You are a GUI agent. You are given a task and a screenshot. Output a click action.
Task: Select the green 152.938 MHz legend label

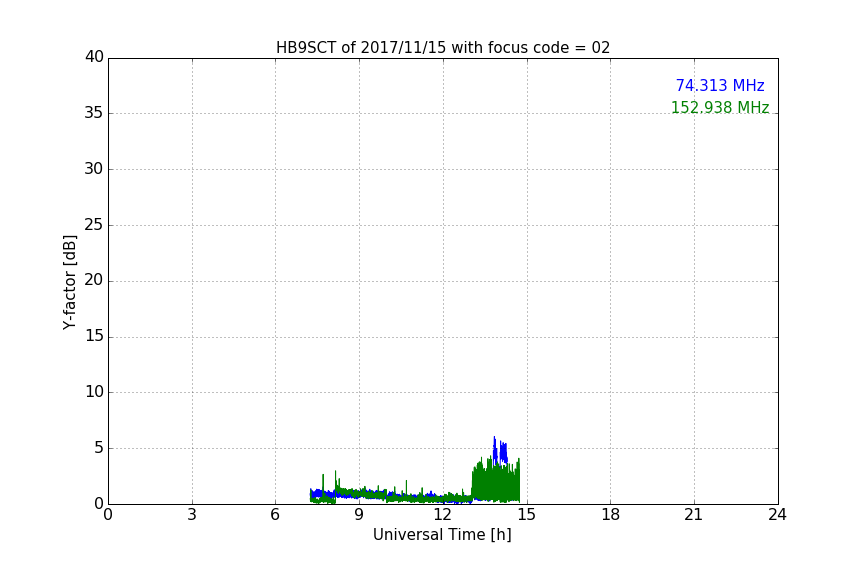(x=720, y=107)
